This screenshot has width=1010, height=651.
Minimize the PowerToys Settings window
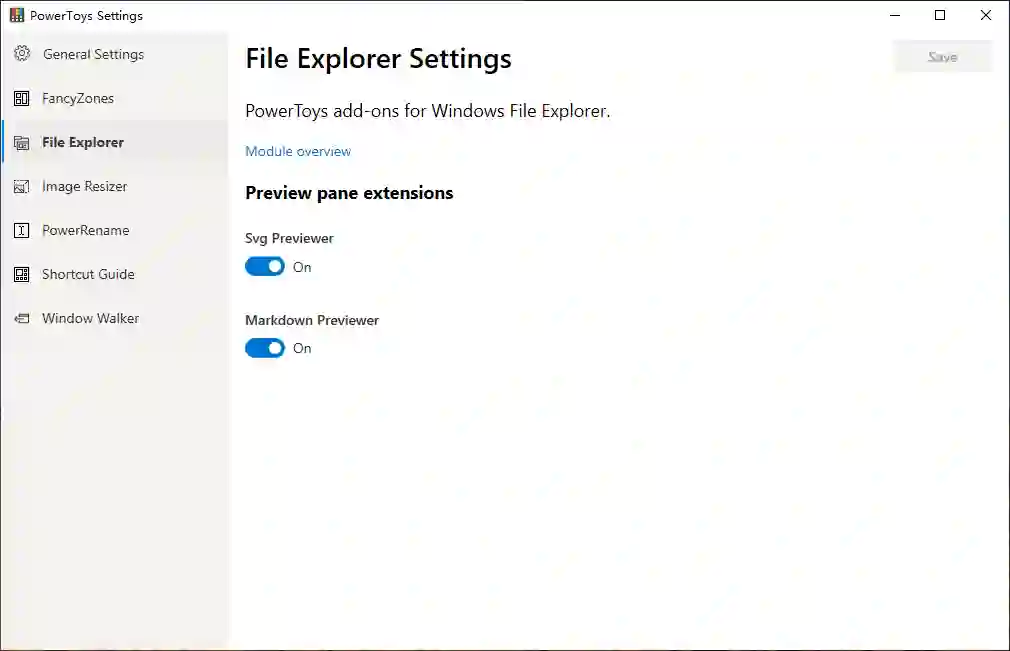coord(894,15)
